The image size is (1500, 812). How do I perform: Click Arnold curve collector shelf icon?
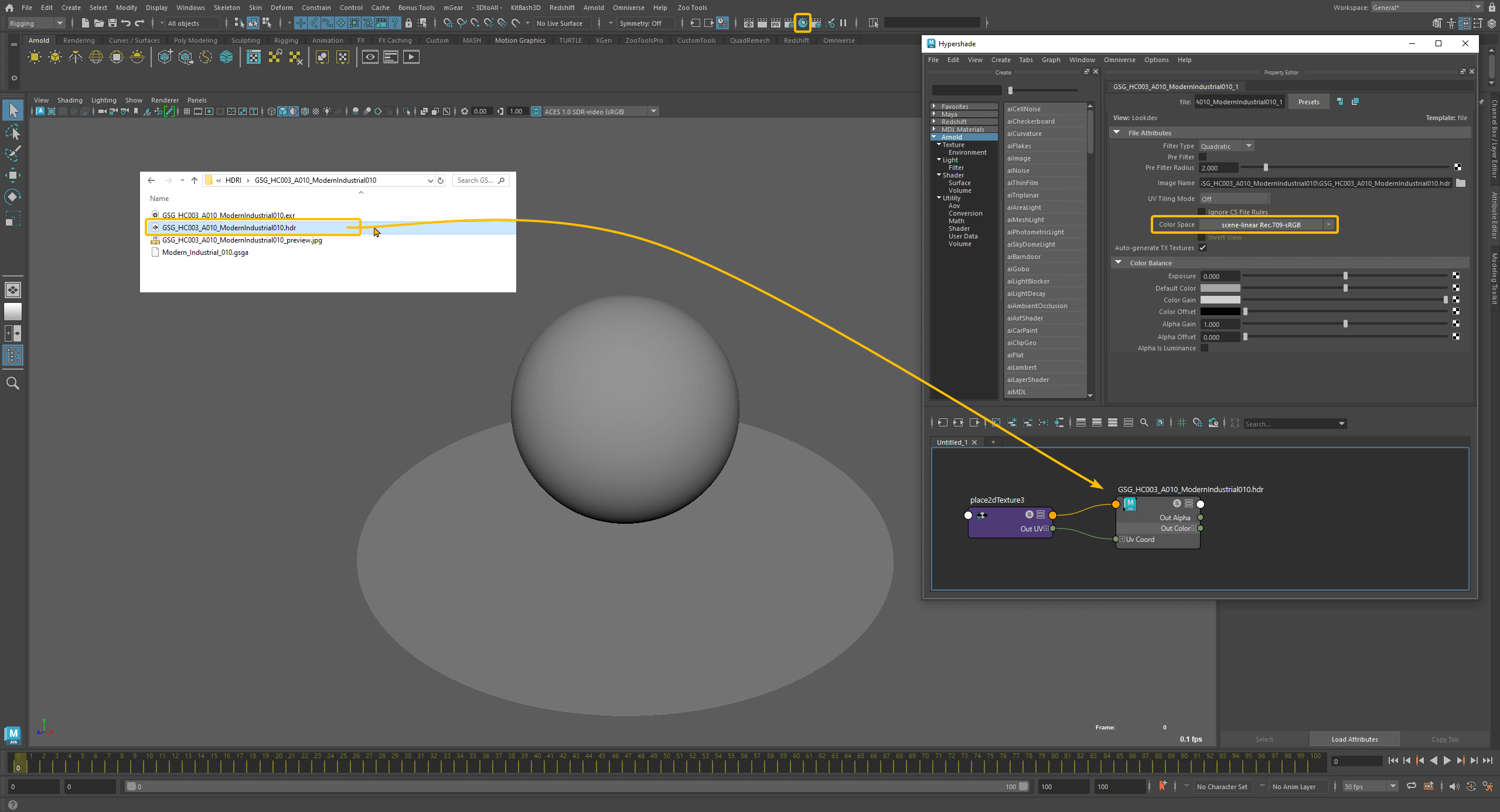coord(206,57)
